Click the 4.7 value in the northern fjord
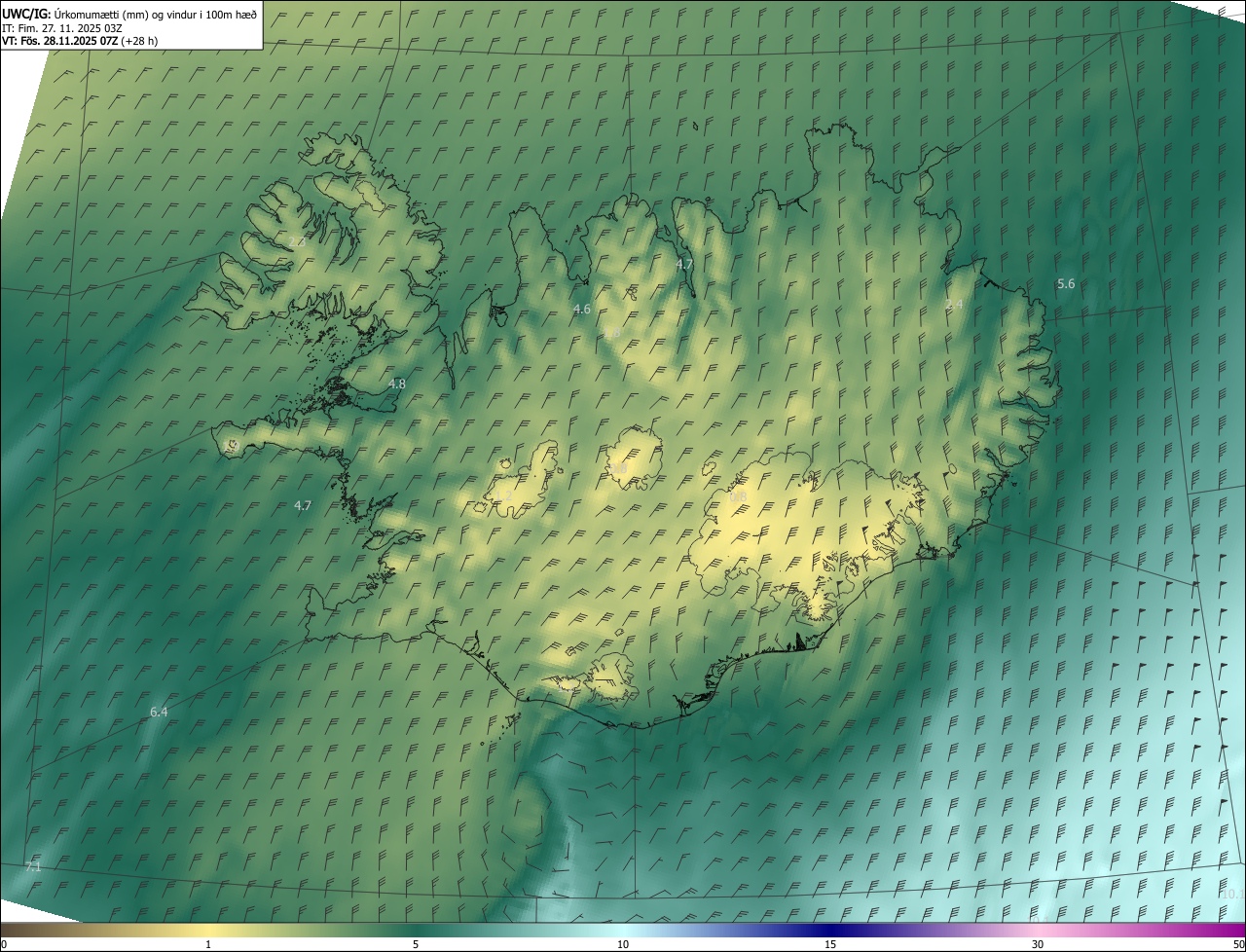This screenshot has height=952, width=1246. click(684, 264)
